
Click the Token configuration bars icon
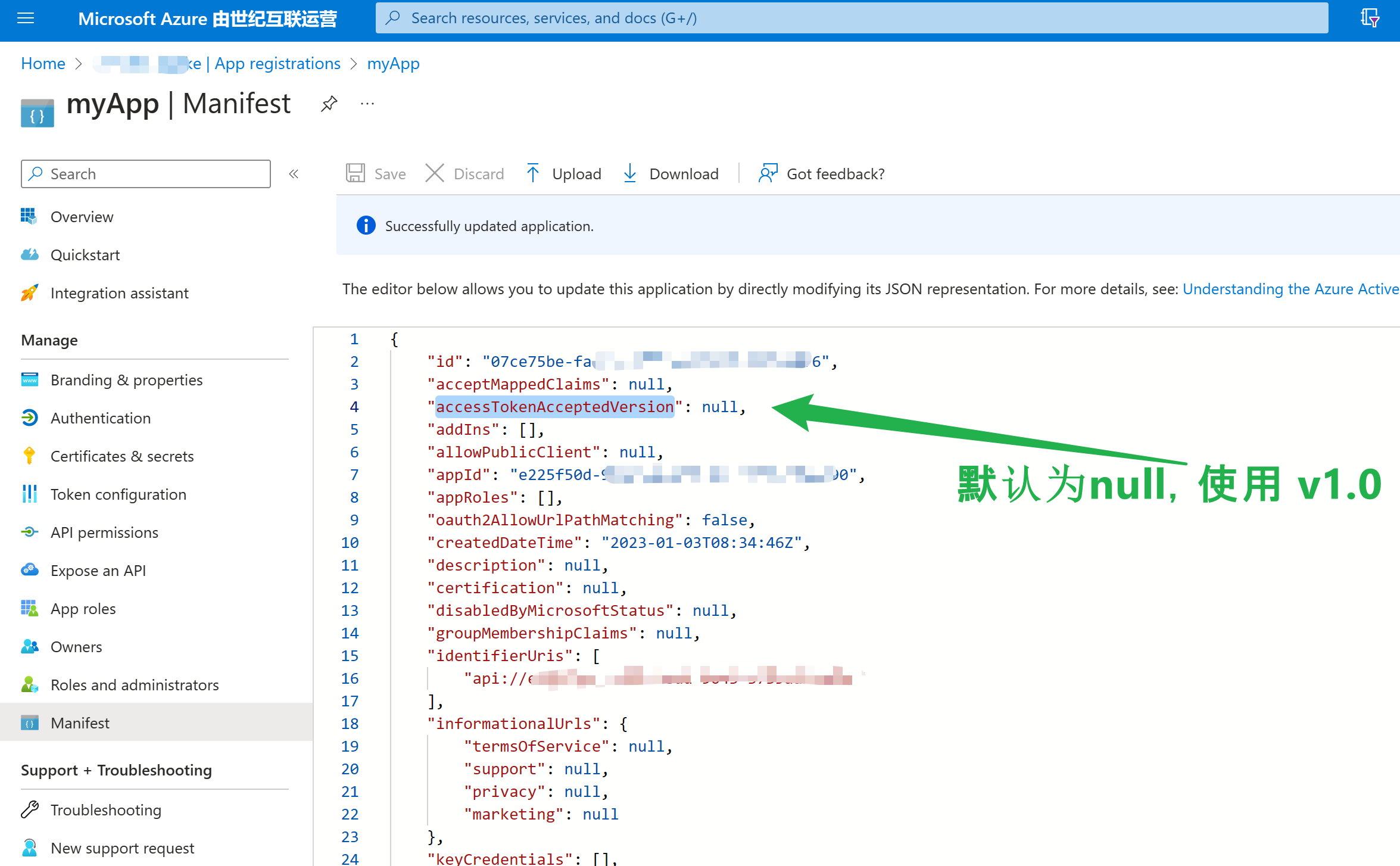pos(29,494)
